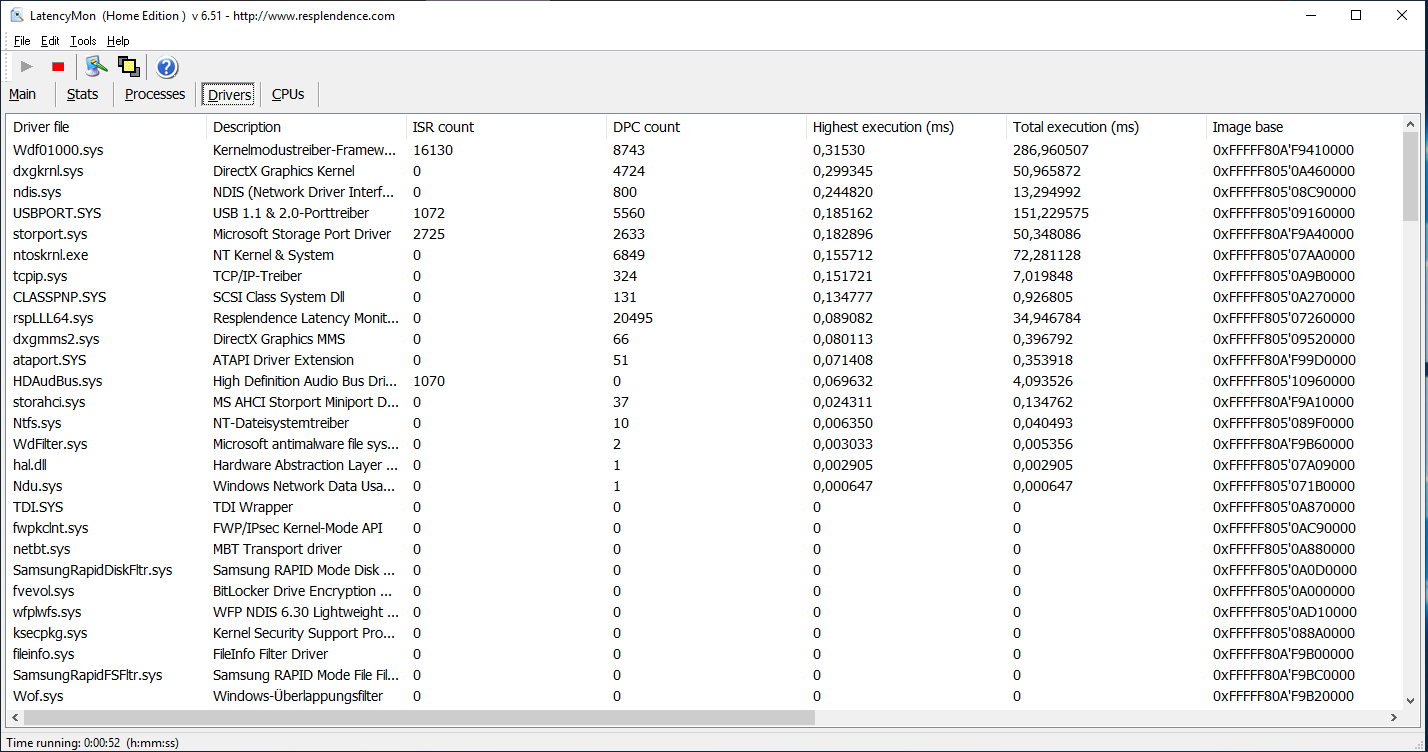This screenshot has width=1428, height=752.
Task: Select the fileinfo.sys driver row
Action: point(704,654)
